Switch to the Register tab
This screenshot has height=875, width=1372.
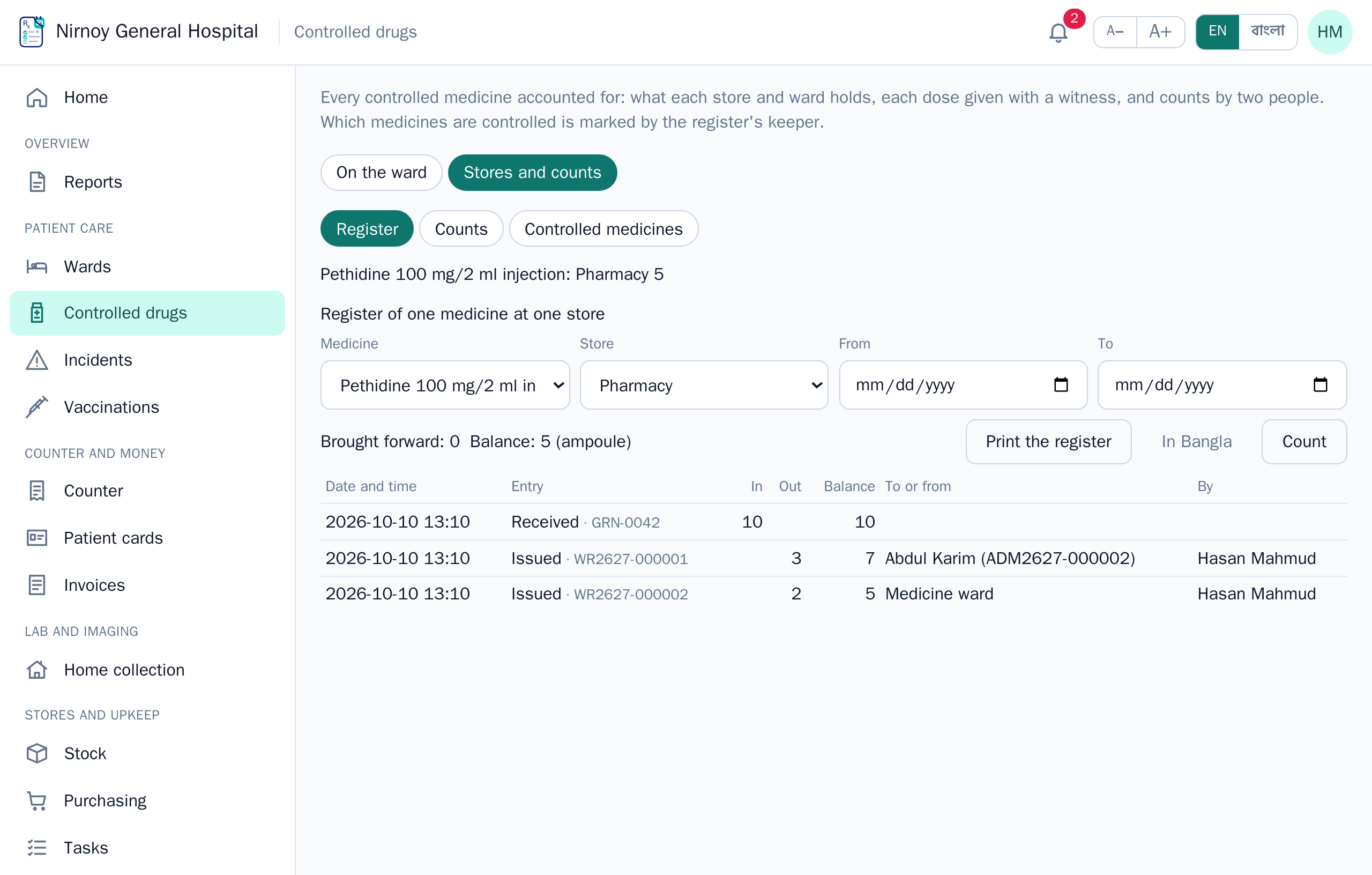tap(367, 228)
